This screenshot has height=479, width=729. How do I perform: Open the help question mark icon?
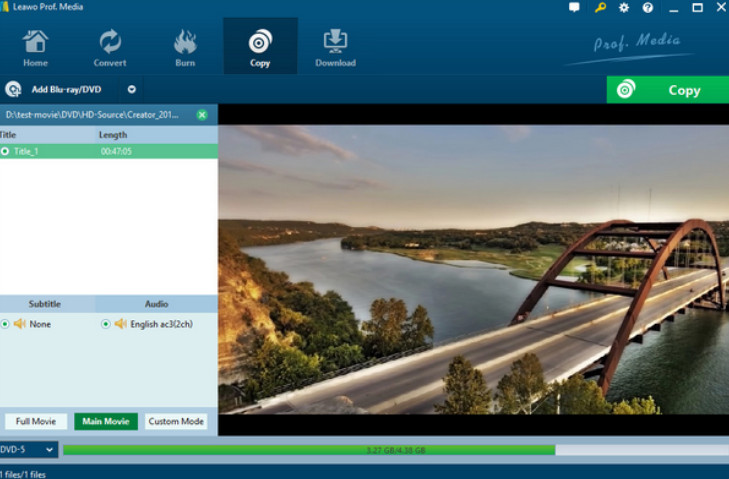pyautogui.click(x=648, y=7)
